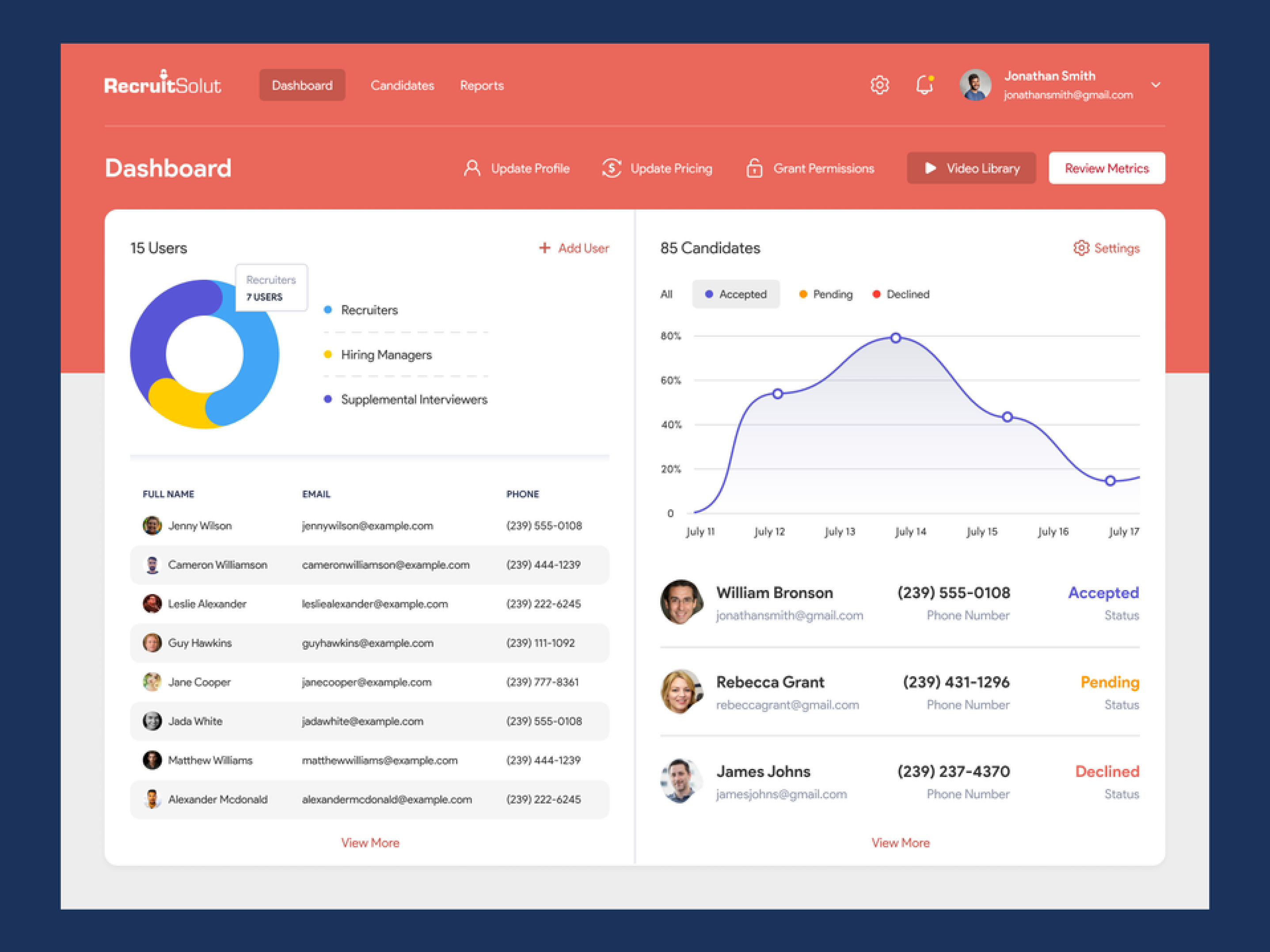Click the Video Library play icon
The width and height of the screenshot is (1270, 952).
coord(931,168)
